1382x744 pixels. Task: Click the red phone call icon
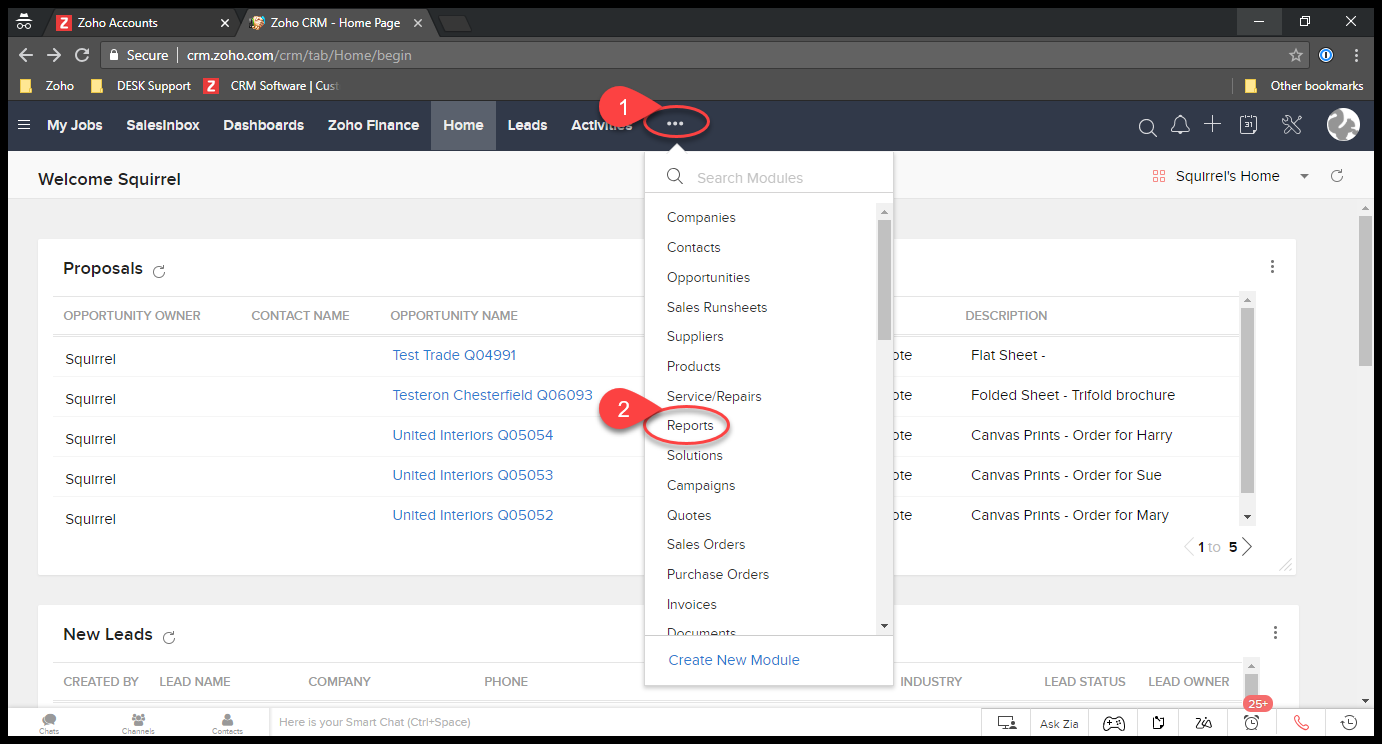pos(1301,722)
